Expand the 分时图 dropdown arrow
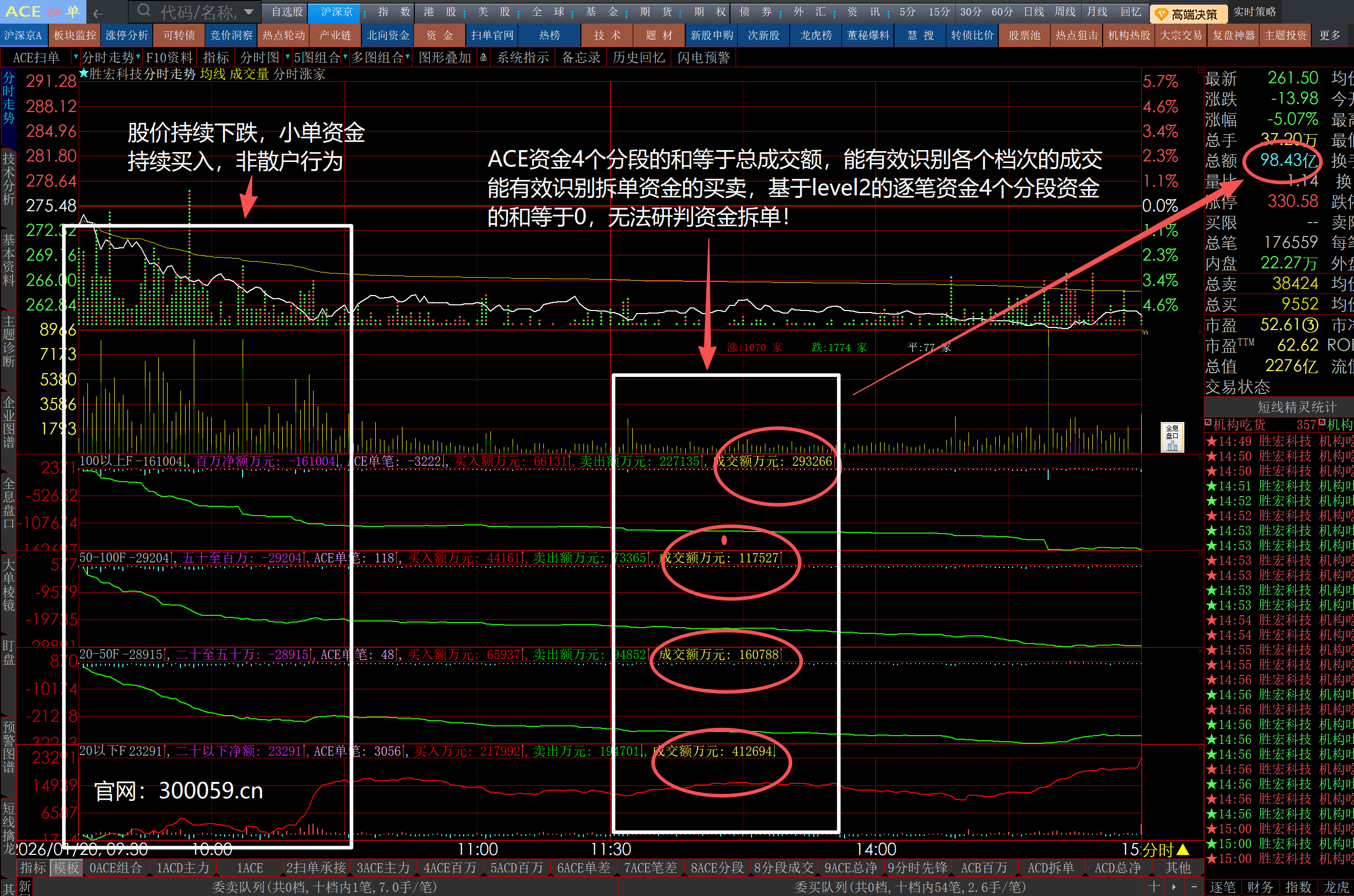Image resolution: width=1354 pixels, height=896 pixels. click(287, 57)
